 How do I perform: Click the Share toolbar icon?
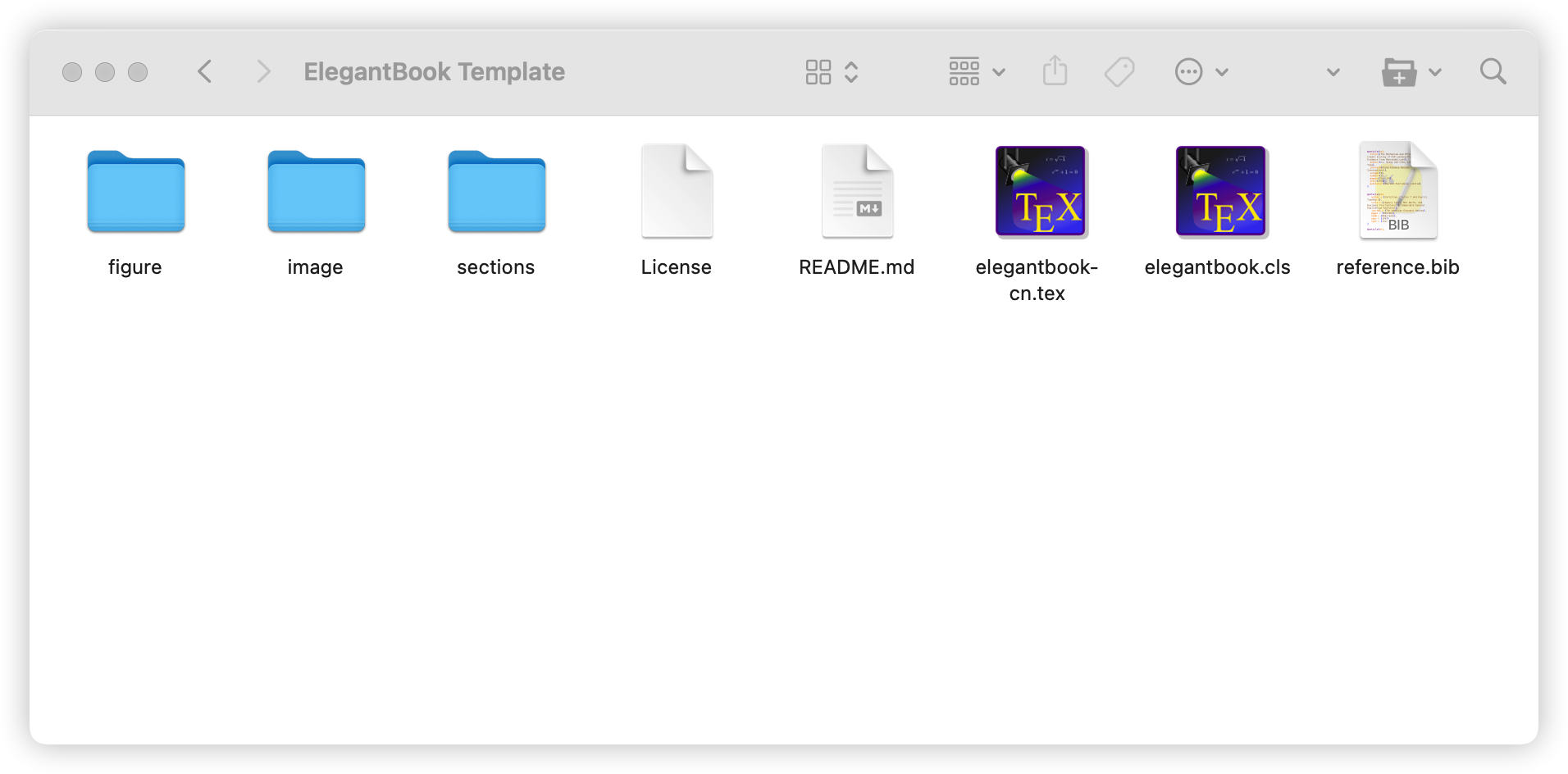click(1055, 71)
